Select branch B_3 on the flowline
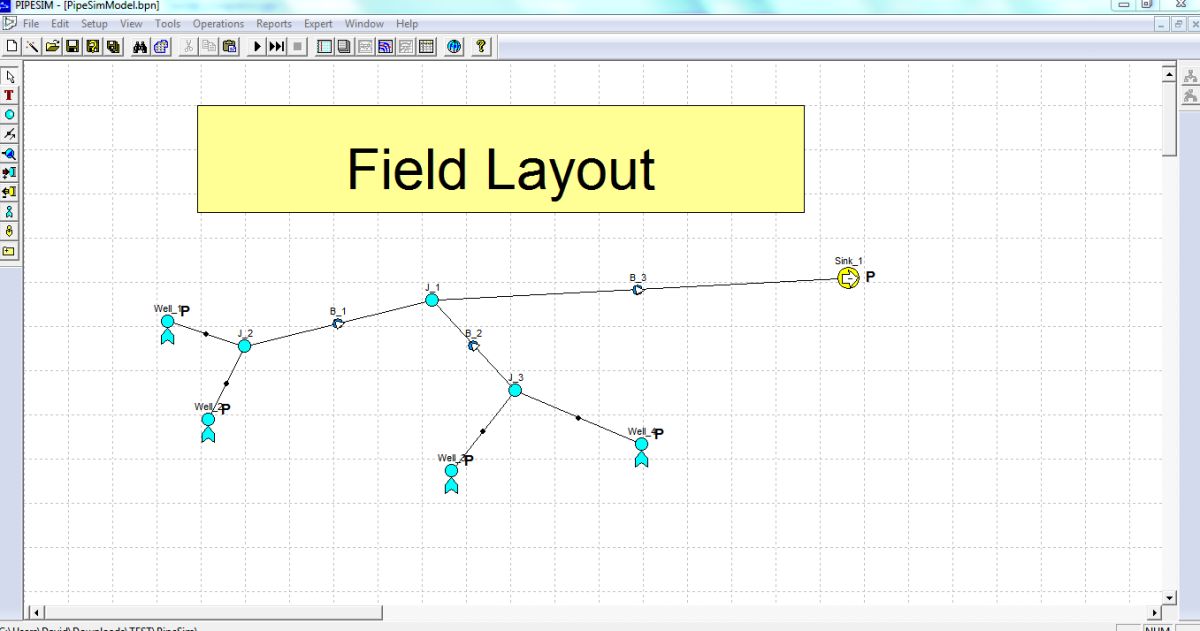The image size is (1200, 631). [x=637, y=289]
